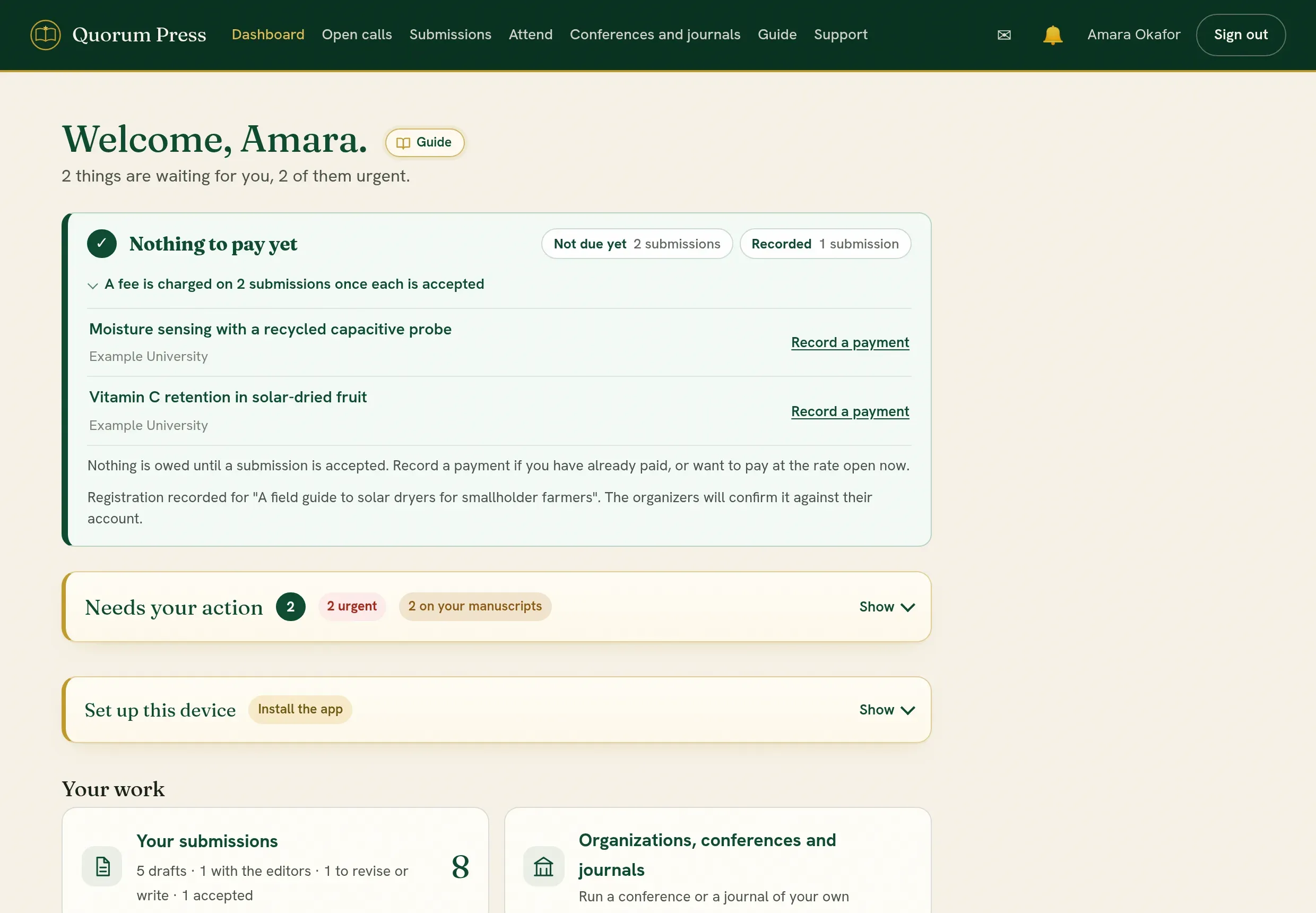
Task: Open the Attend navigation item
Action: click(x=531, y=35)
